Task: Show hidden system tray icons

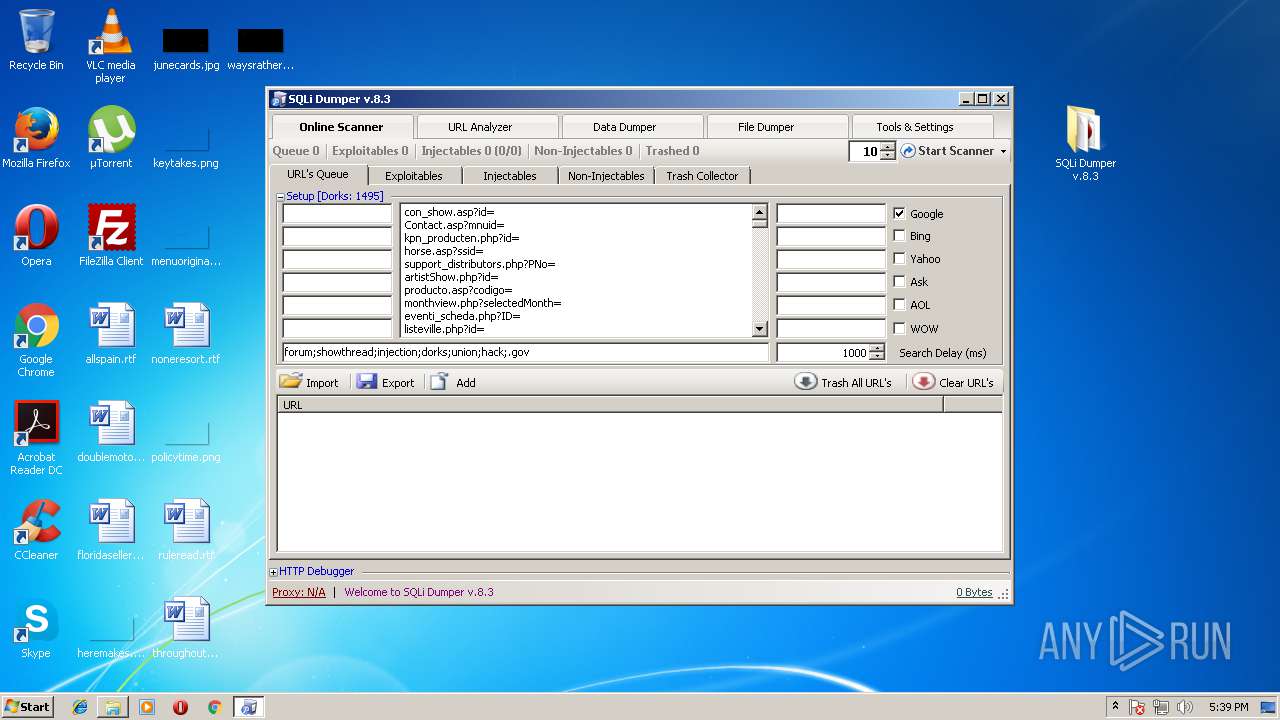Action: pyautogui.click(x=1115, y=706)
